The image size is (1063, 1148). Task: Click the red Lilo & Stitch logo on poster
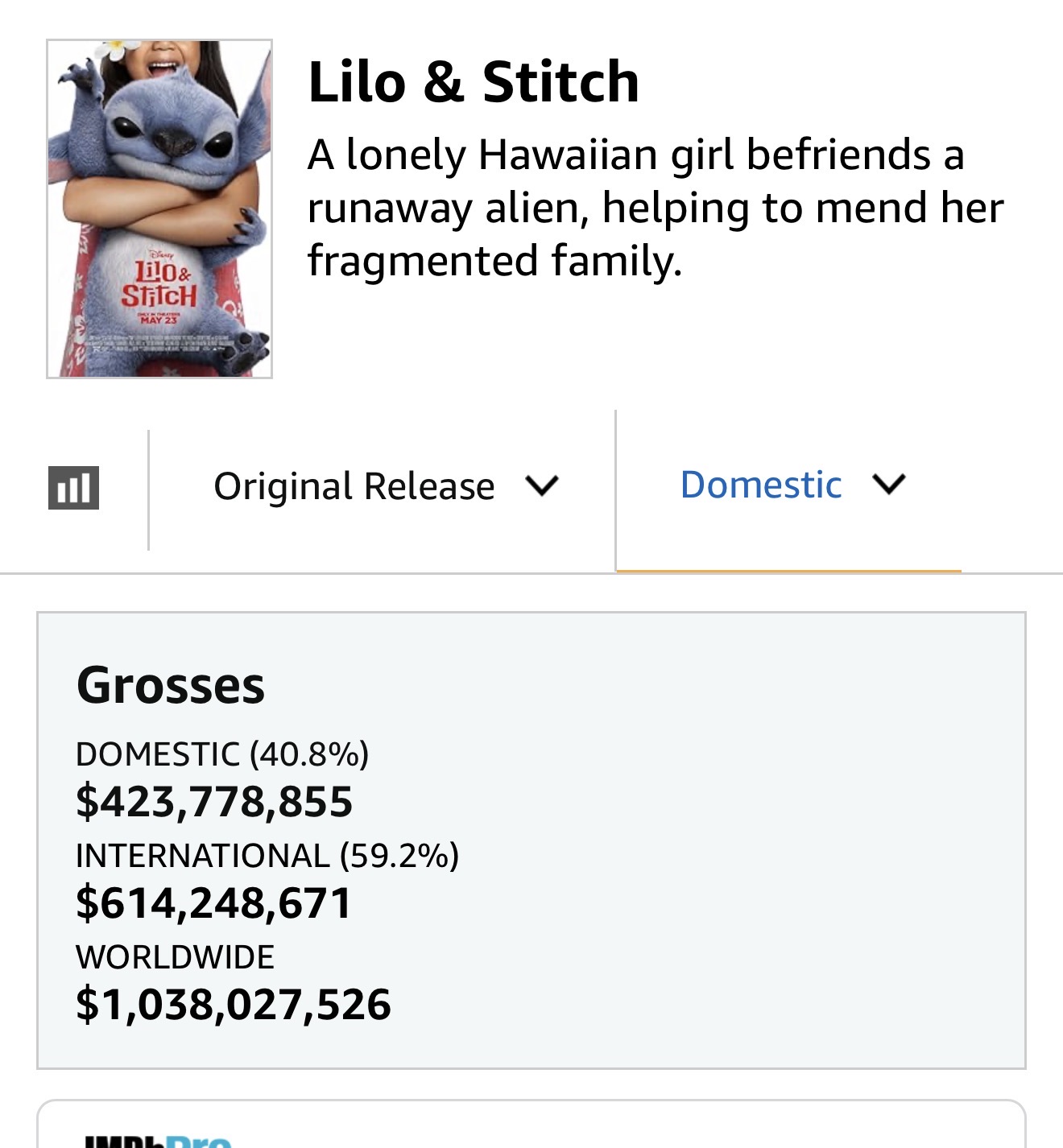(x=159, y=285)
